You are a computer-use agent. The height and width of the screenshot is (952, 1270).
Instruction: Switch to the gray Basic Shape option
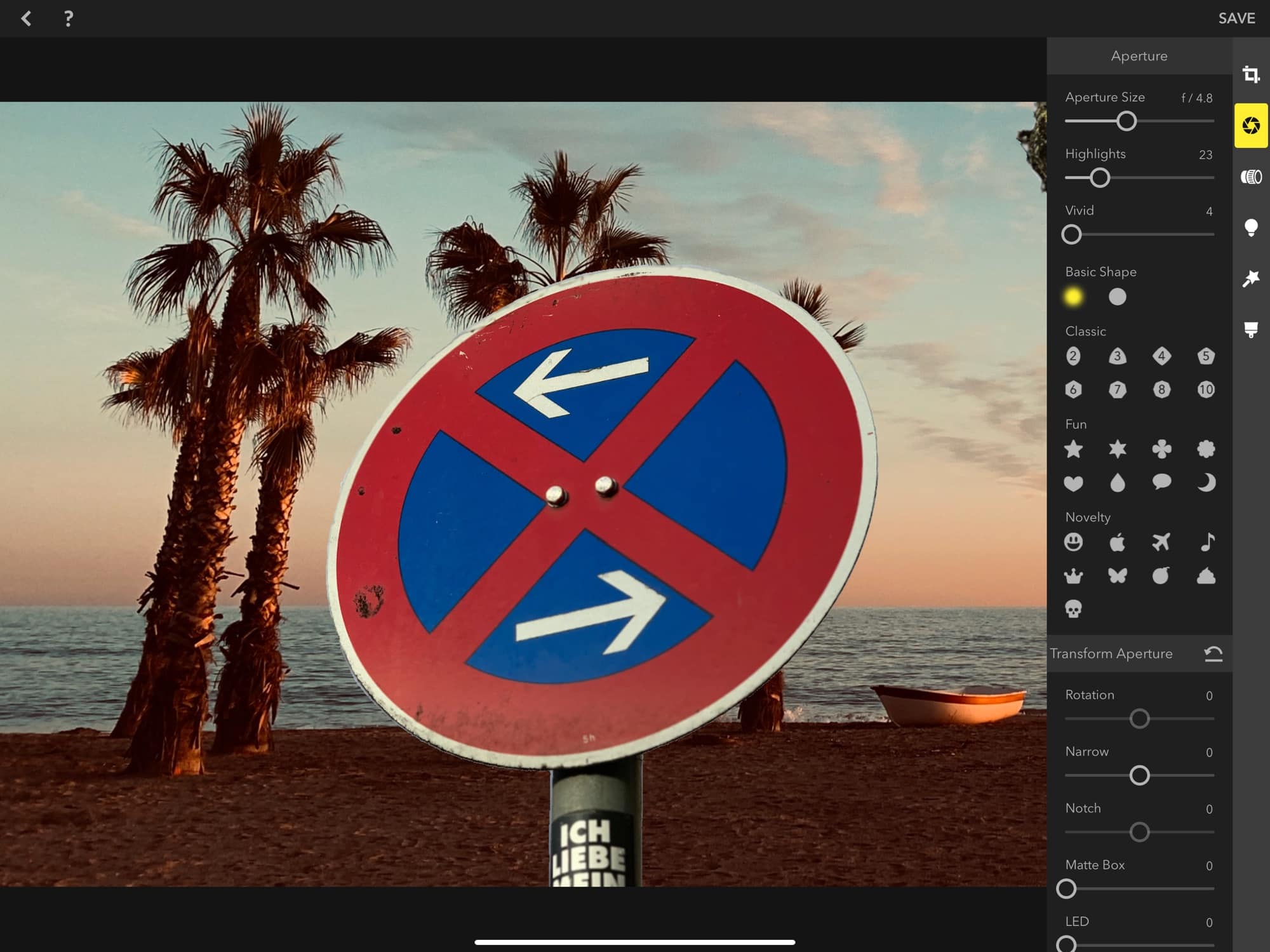coord(1118,297)
